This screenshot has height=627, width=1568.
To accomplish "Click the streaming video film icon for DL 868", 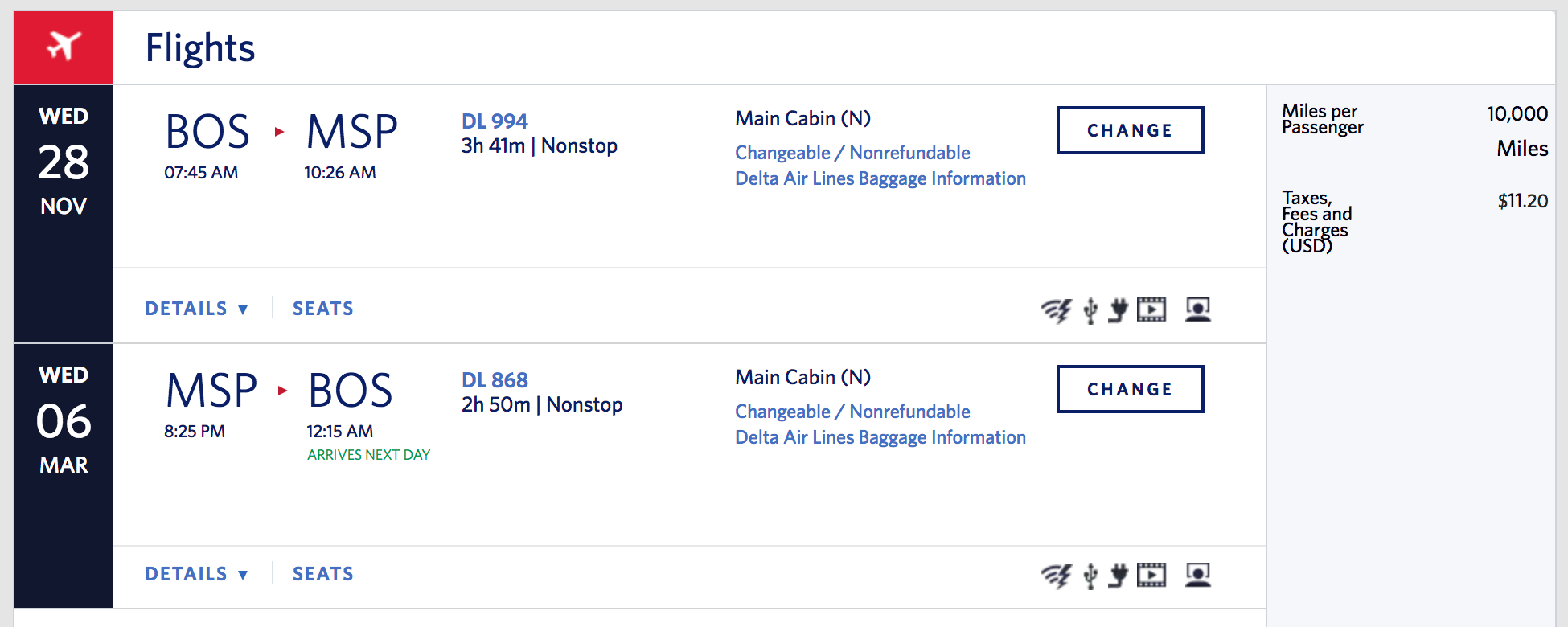I will click(x=1151, y=575).
